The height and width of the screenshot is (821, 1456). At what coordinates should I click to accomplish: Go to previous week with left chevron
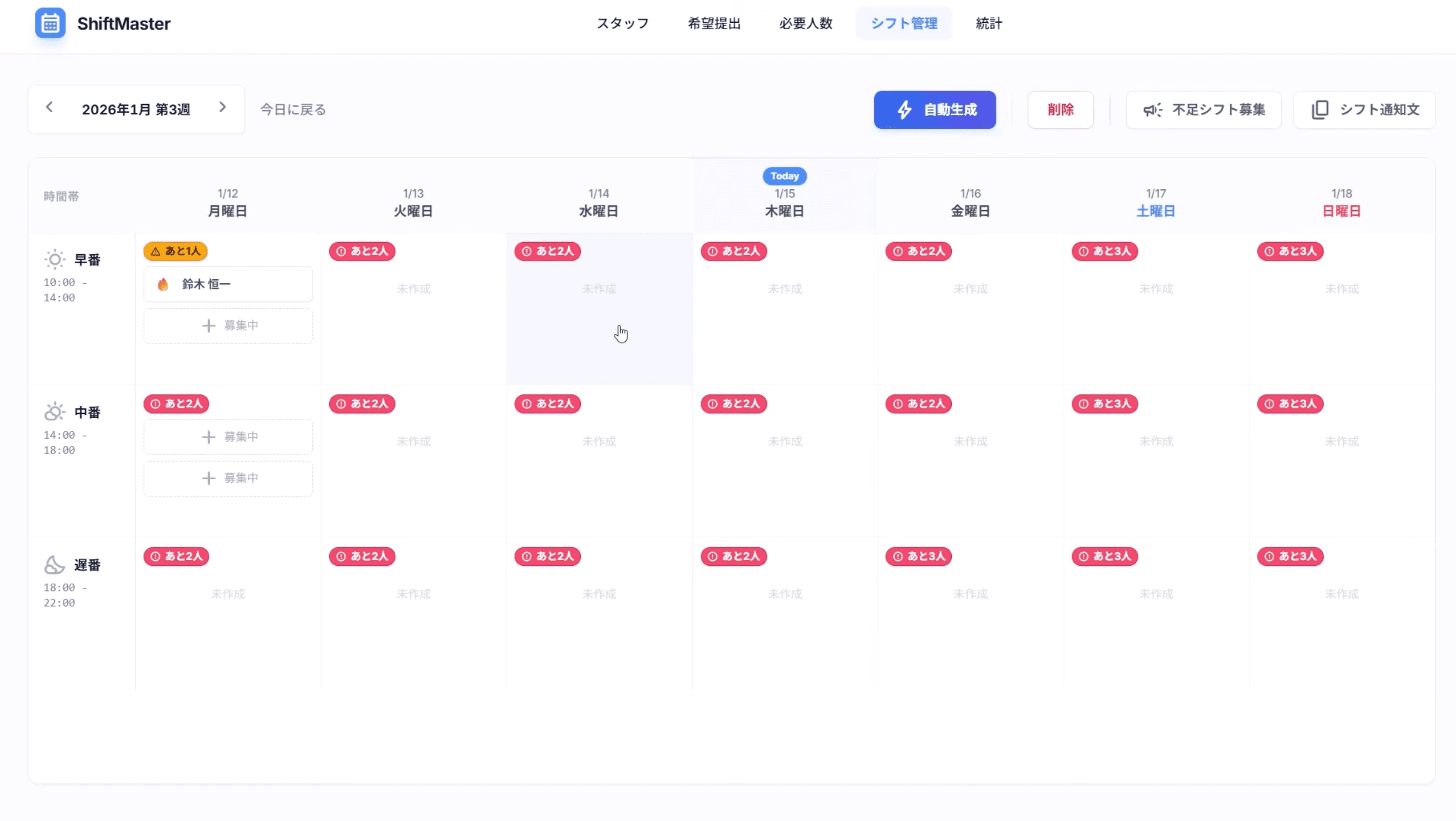coord(50,107)
